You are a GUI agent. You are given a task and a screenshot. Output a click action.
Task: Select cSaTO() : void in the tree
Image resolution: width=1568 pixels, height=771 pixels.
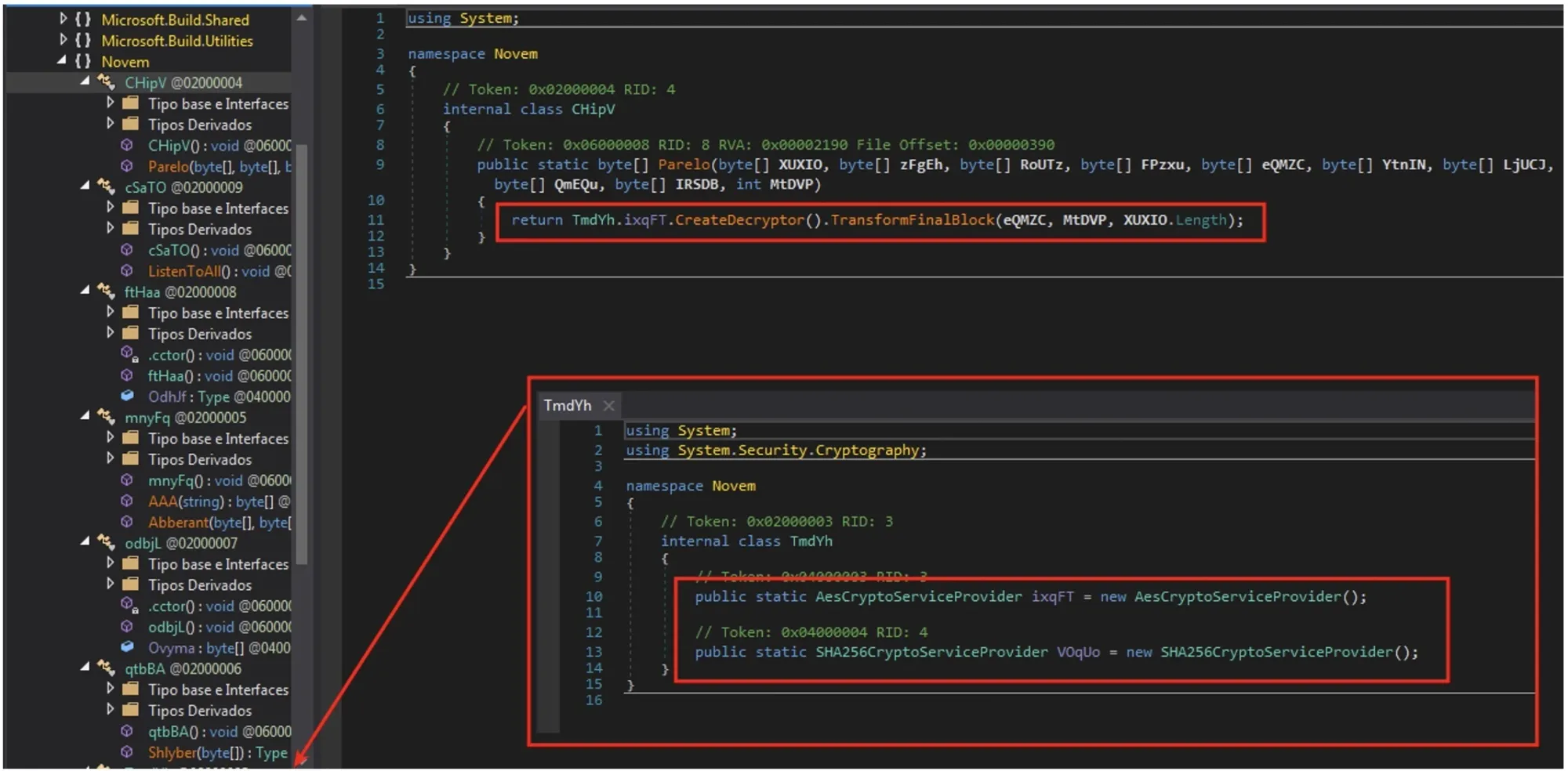tap(220, 250)
